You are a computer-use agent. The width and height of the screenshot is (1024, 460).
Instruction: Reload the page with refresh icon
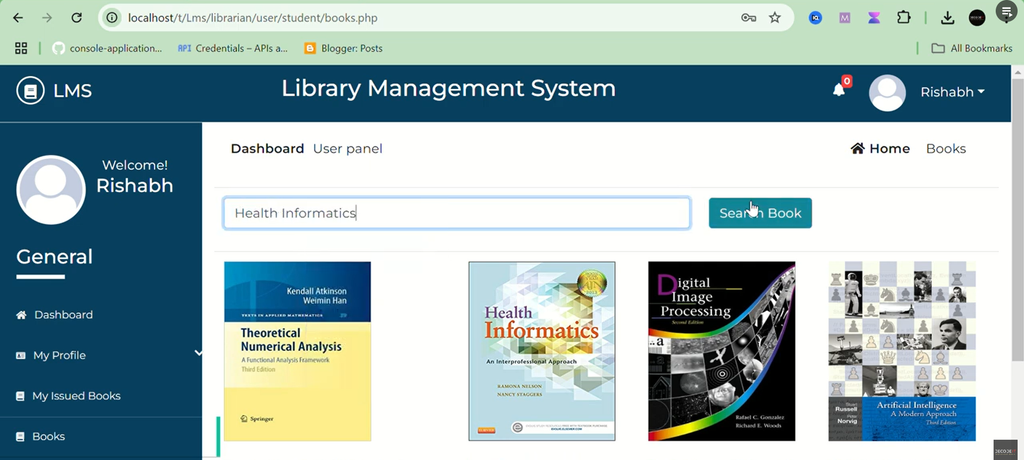(76, 18)
